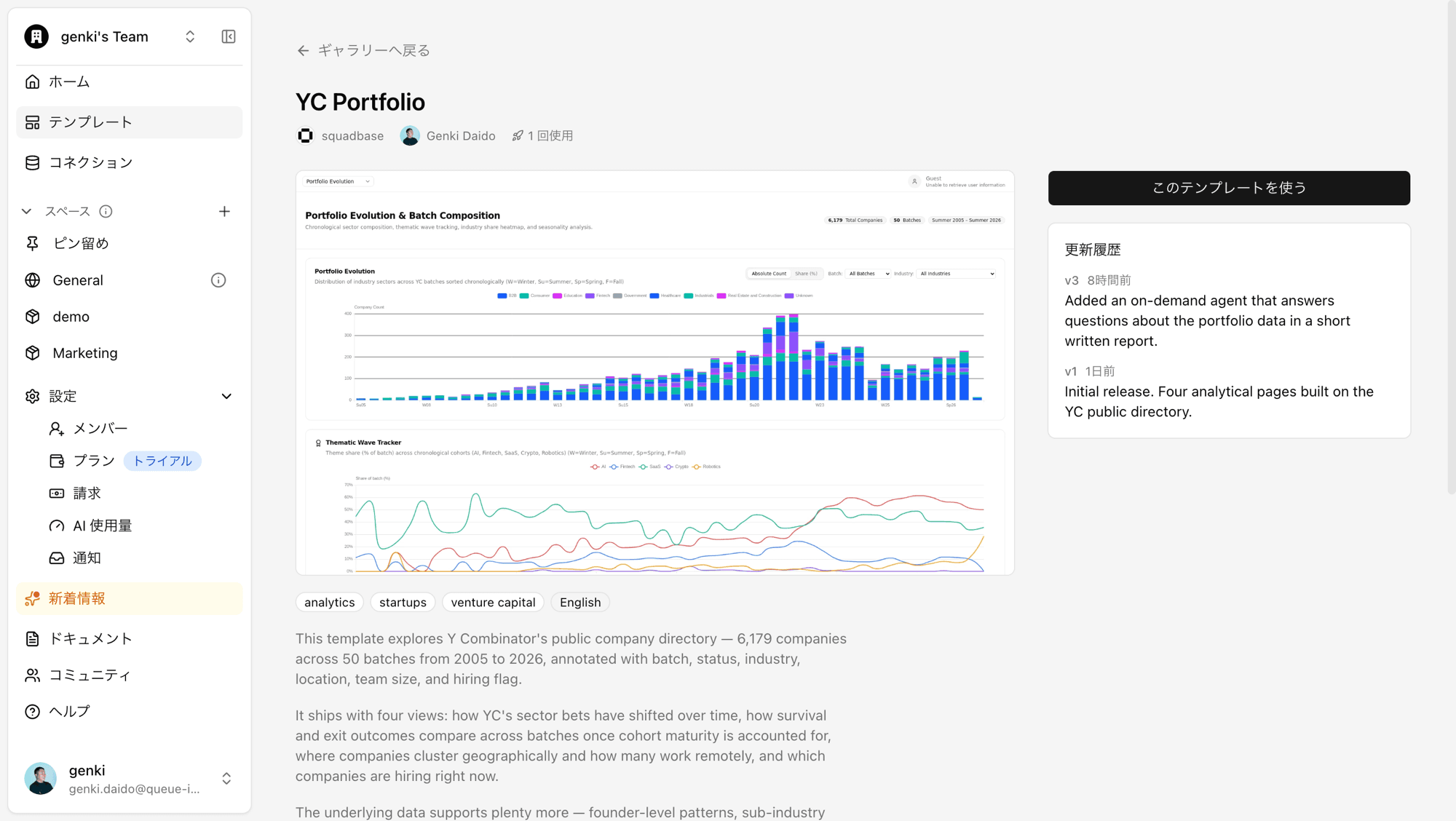Go back via ギャラリーへ戻る

point(363,50)
